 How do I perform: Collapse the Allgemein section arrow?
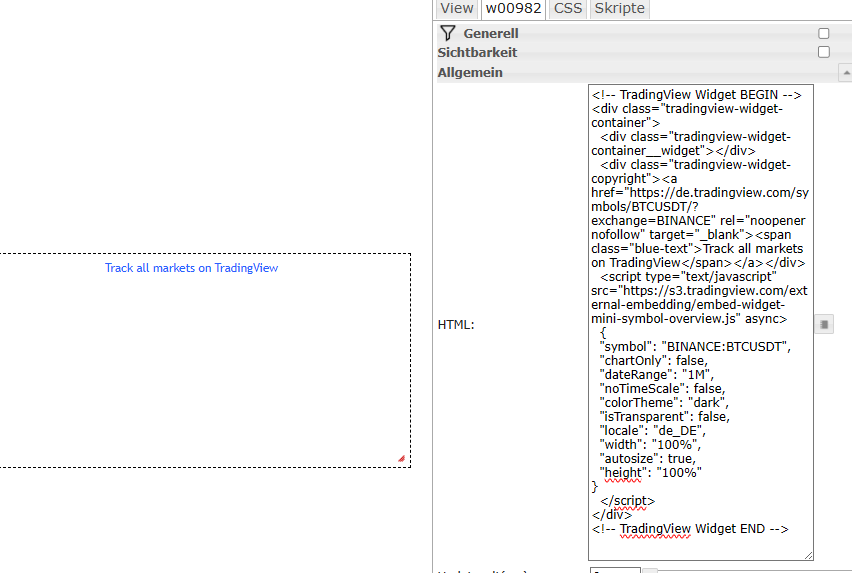click(x=845, y=72)
